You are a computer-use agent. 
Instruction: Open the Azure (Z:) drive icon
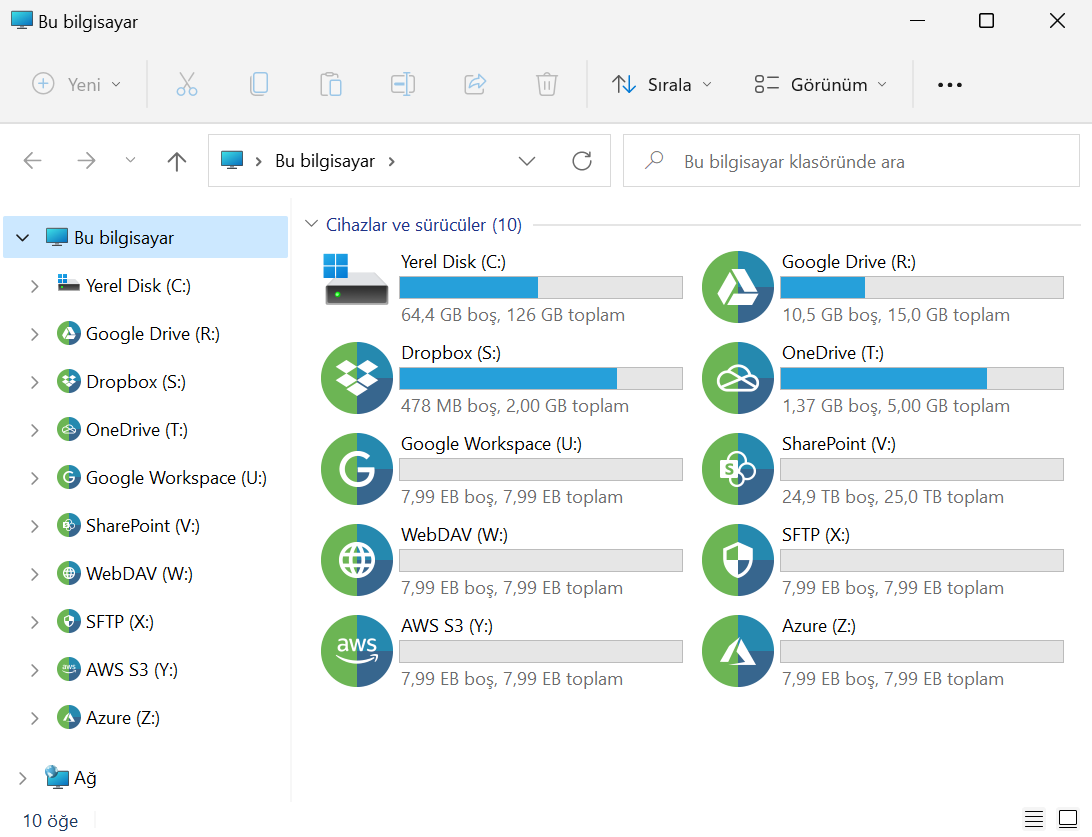(x=738, y=651)
